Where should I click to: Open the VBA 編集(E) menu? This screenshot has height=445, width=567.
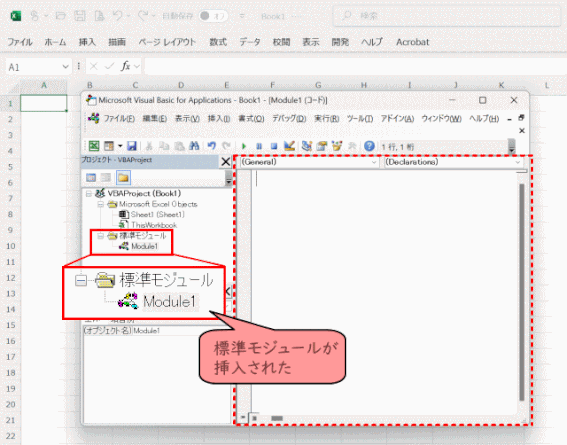pos(154,119)
